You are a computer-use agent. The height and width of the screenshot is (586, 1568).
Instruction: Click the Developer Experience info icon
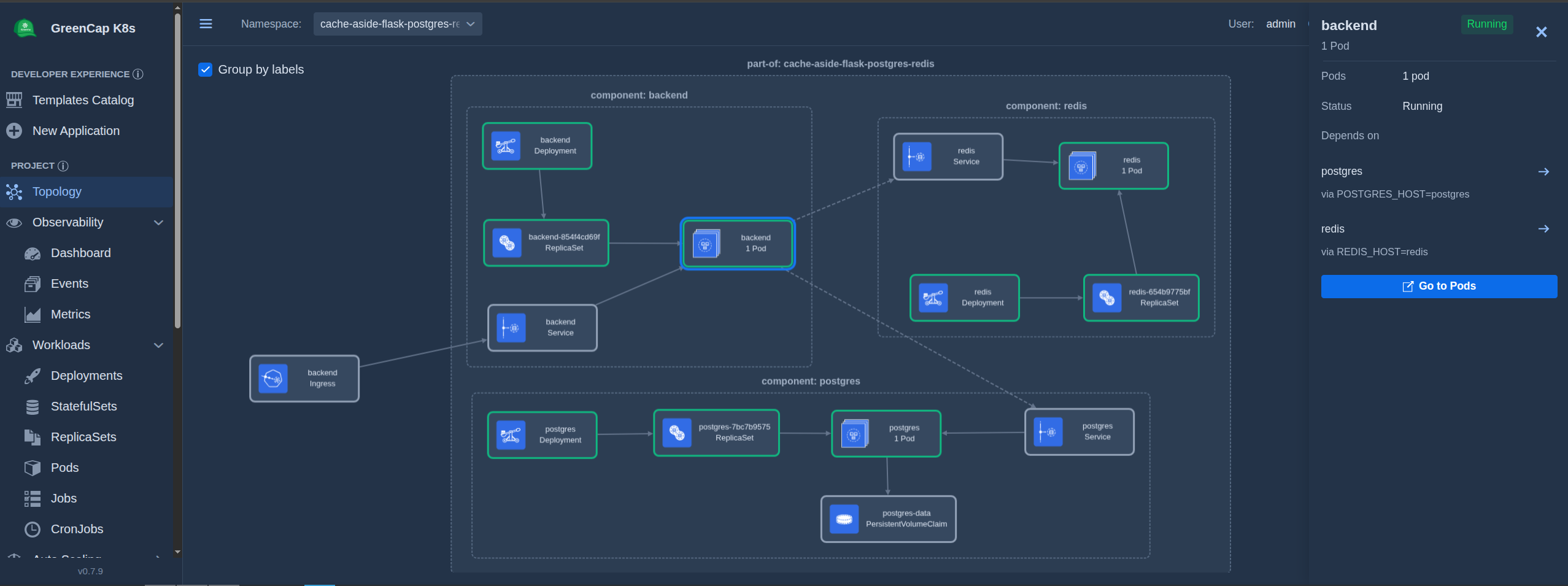click(138, 74)
